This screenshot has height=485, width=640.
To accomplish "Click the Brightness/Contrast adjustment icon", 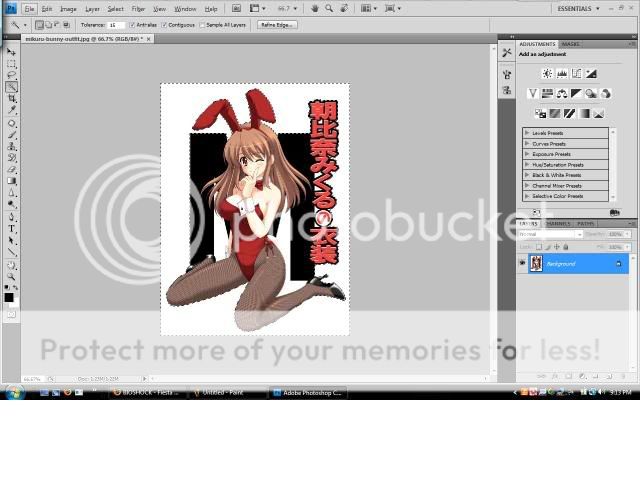I will coord(547,73).
